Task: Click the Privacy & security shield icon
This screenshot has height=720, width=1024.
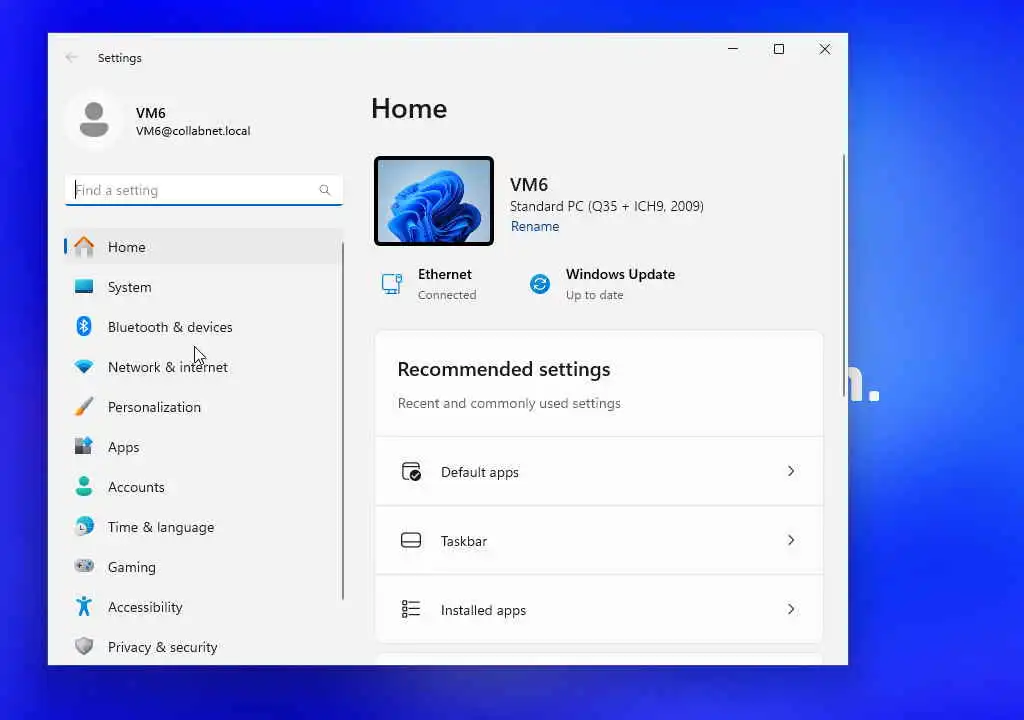Action: click(x=84, y=646)
